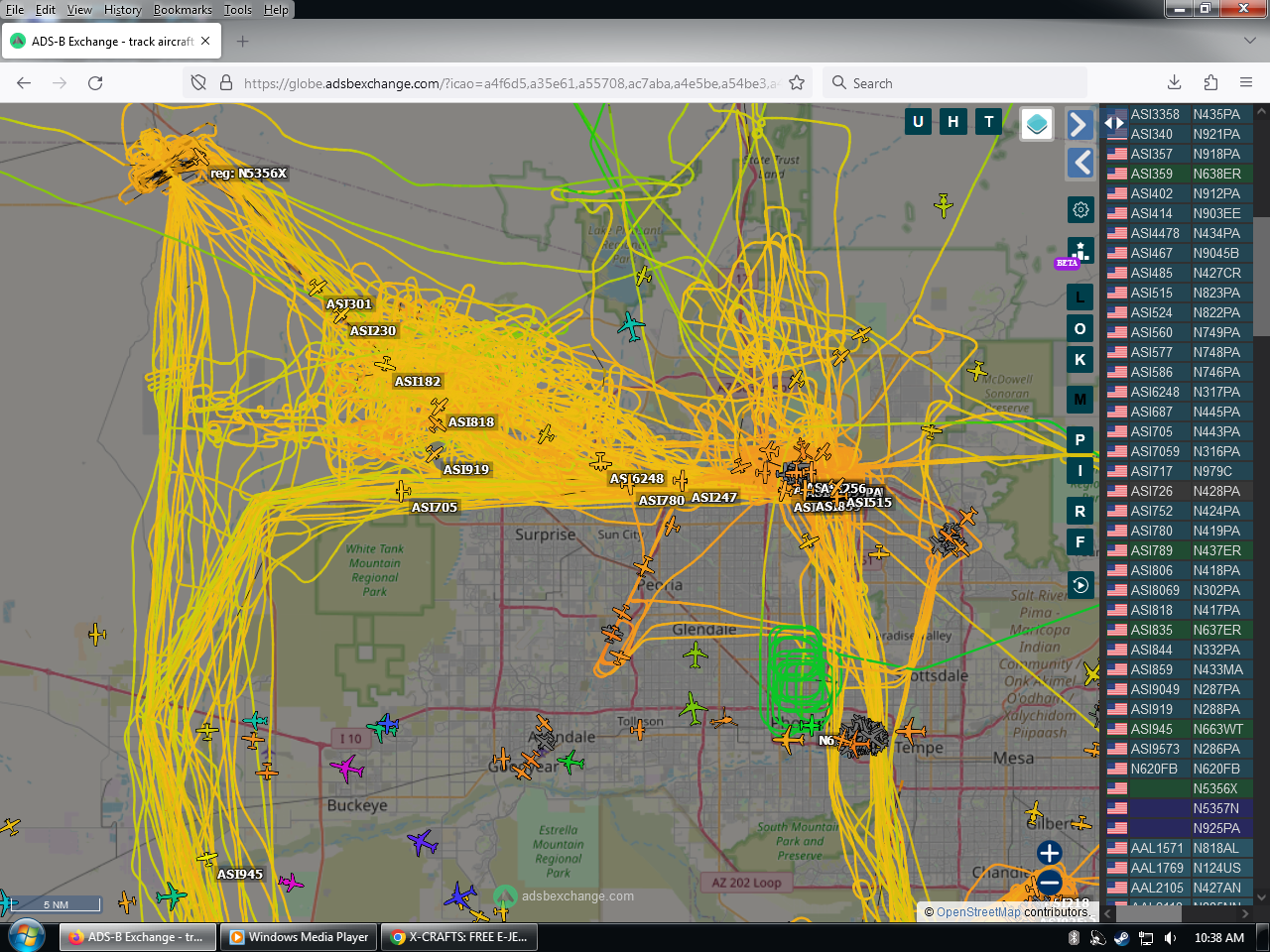1270x952 pixels.
Task: Zoom out with the minus map button
Action: (x=1049, y=883)
